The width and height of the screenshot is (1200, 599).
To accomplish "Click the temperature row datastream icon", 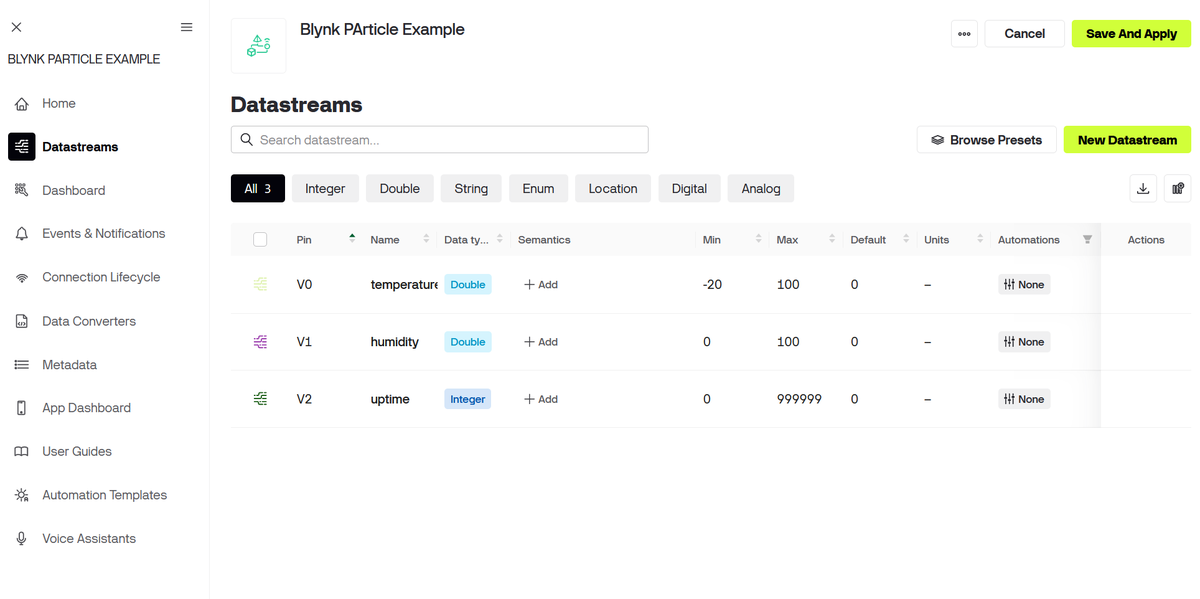I will 261,285.
